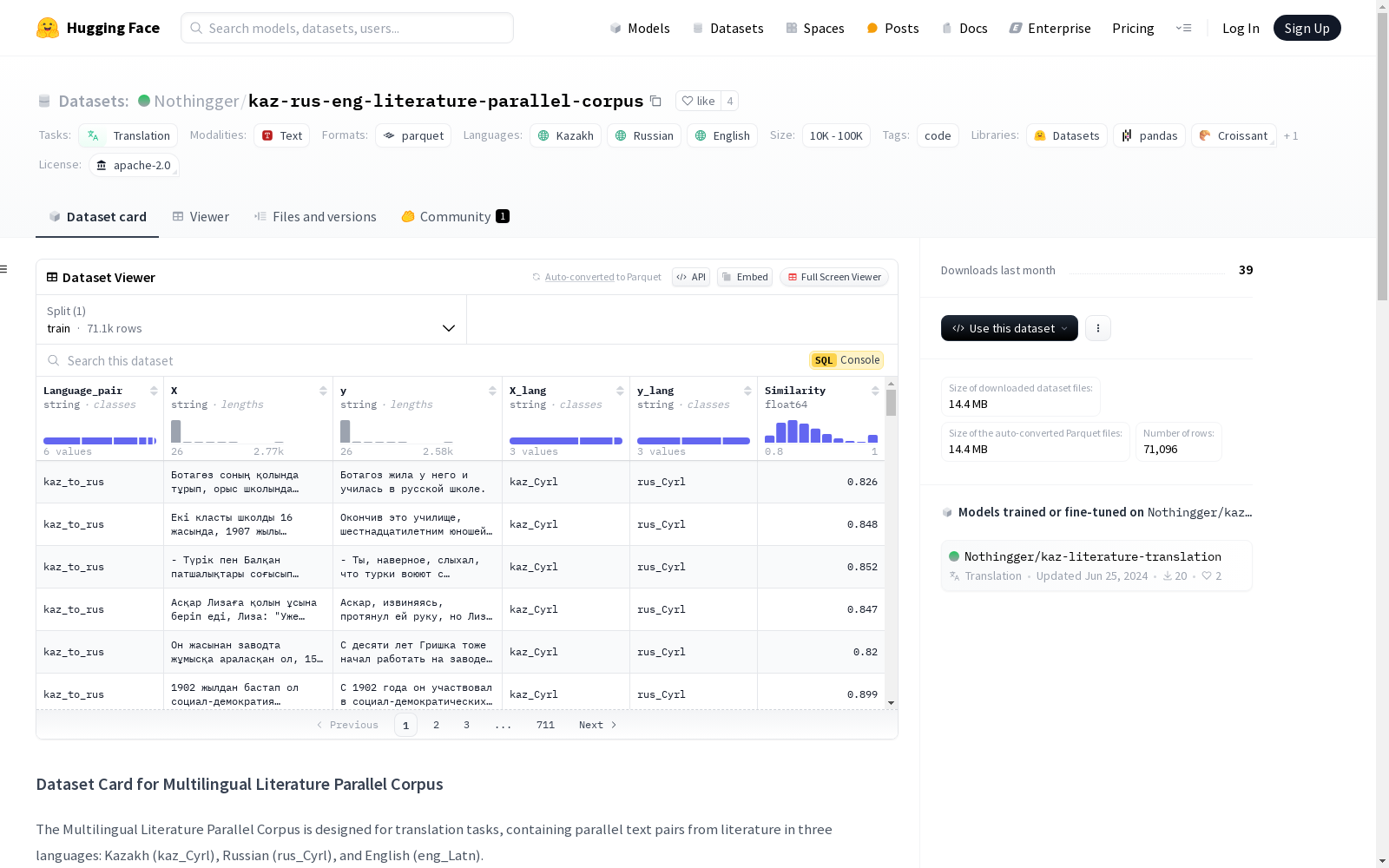Select the pandas library tag
The width and height of the screenshot is (1389, 868).
tap(1149, 135)
